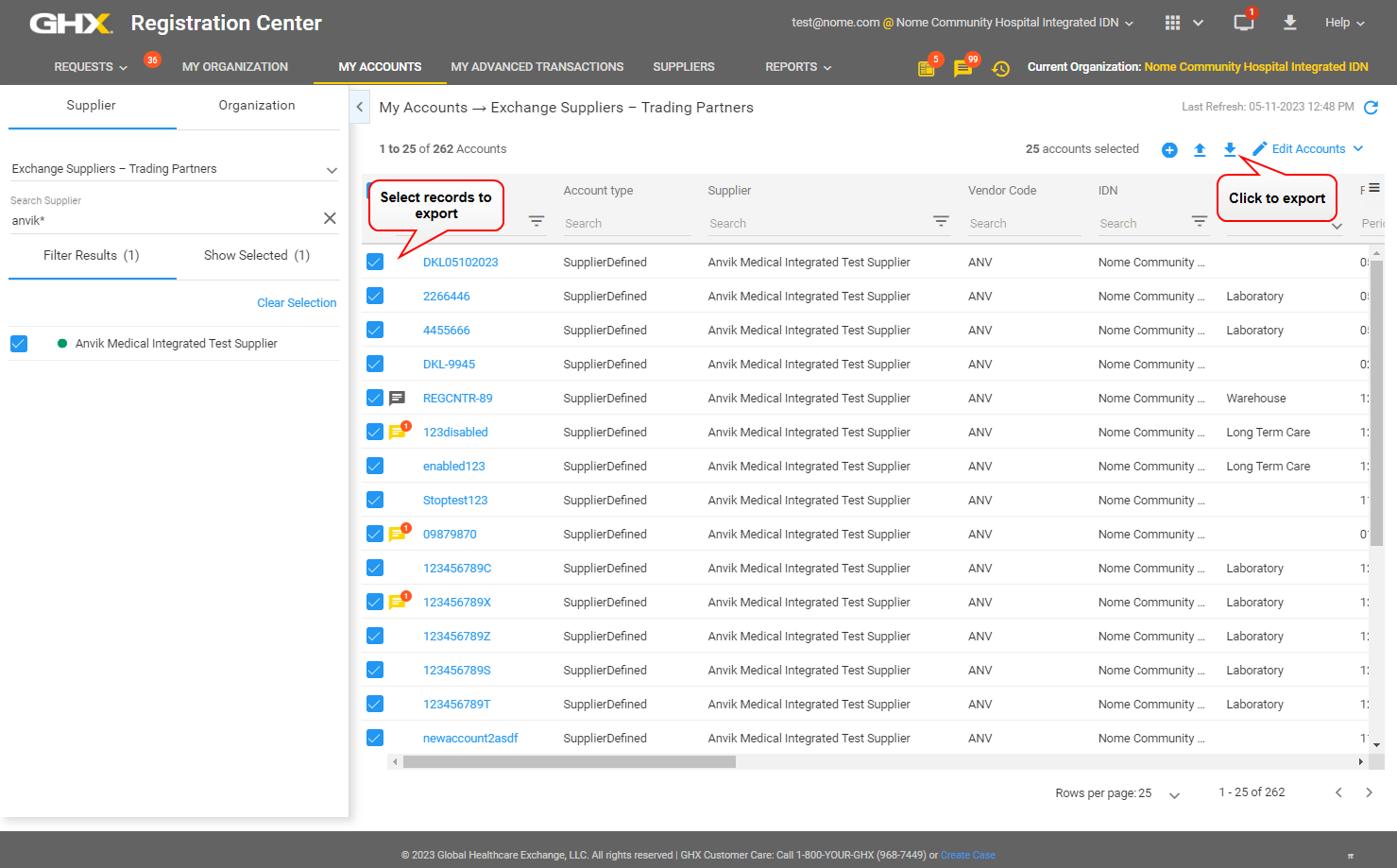Open the column menu icon at table edge
The height and width of the screenshot is (868, 1397).
click(x=1374, y=188)
